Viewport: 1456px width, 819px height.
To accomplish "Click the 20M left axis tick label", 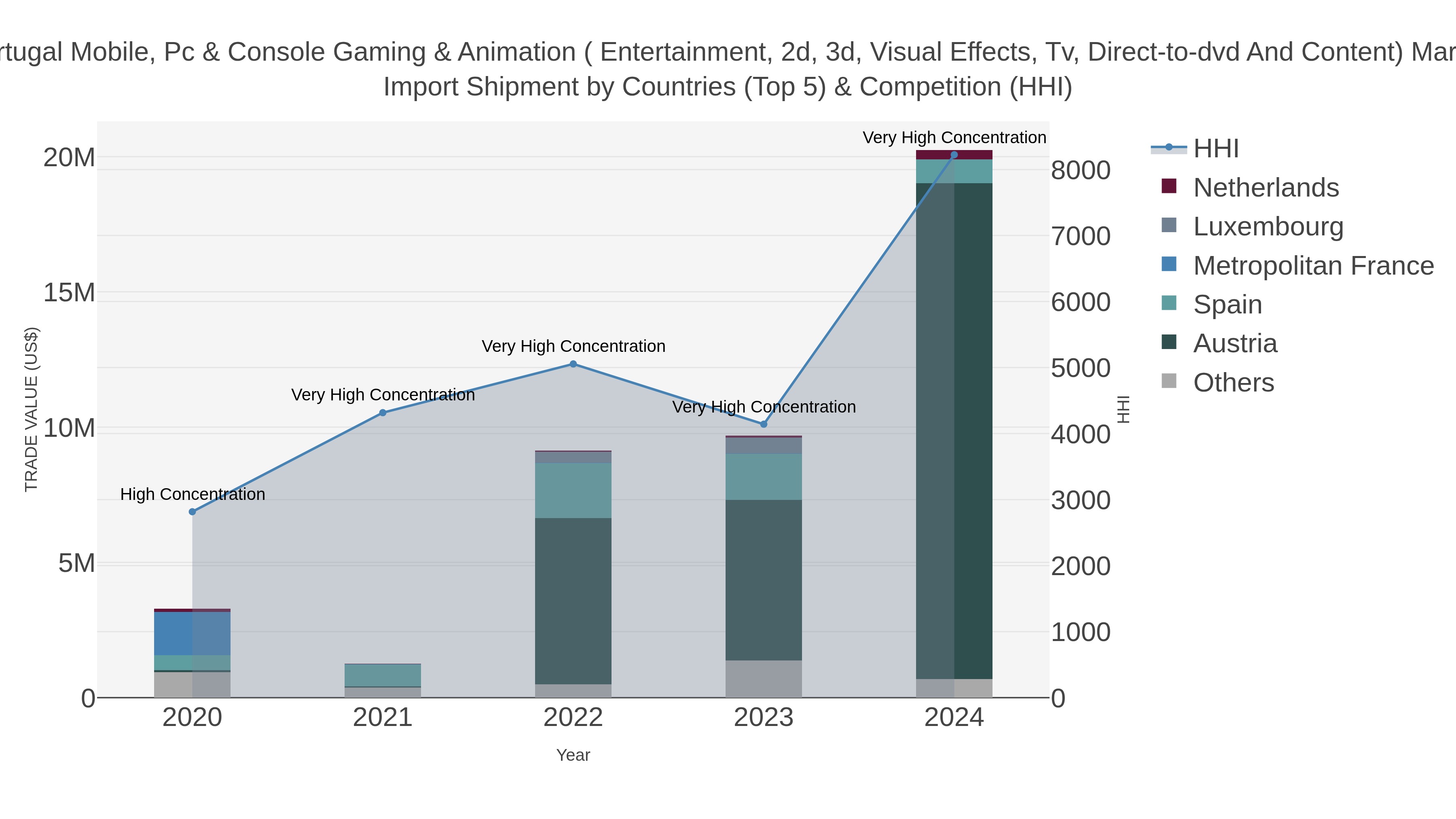I will (x=69, y=157).
